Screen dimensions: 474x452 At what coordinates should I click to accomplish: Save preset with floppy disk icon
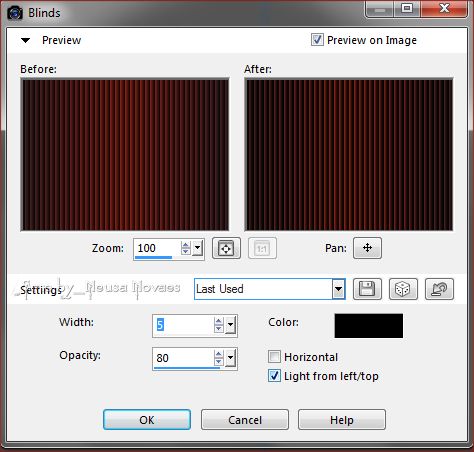[367, 289]
